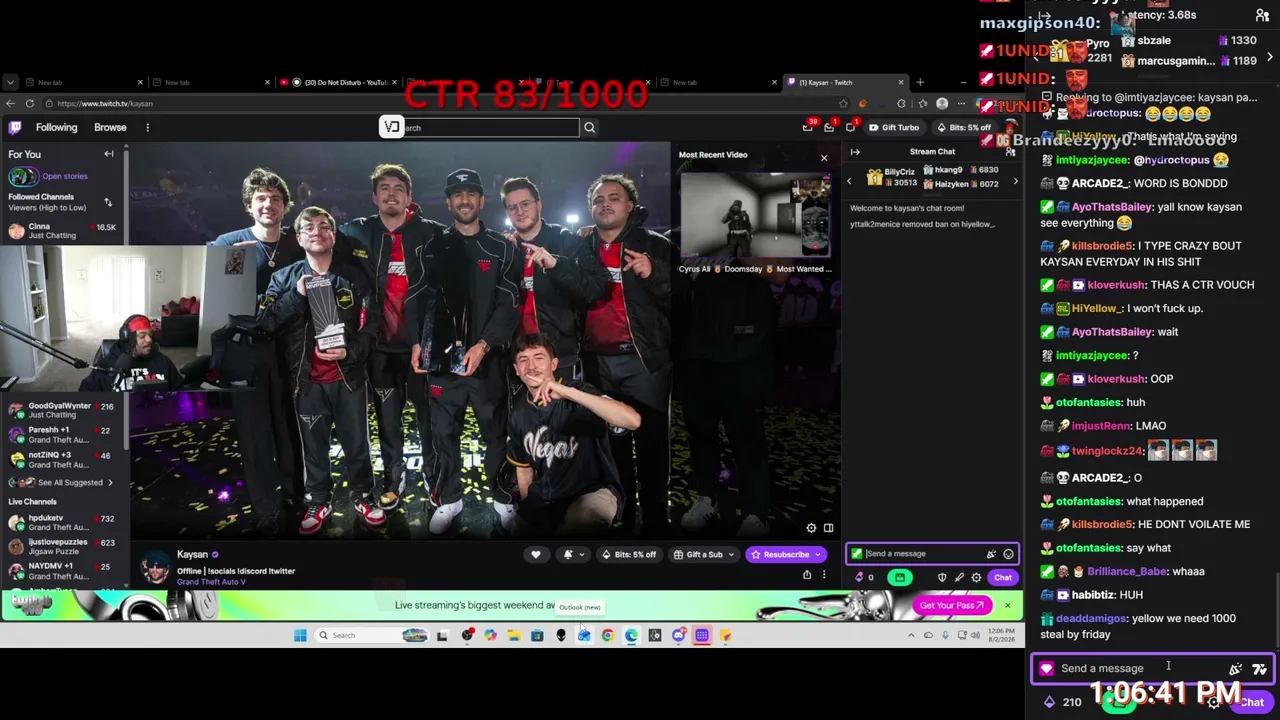This screenshot has height=720, width=1280.
Task: Open Google Chrome from the taskbar
Action: tap(607, 635)
